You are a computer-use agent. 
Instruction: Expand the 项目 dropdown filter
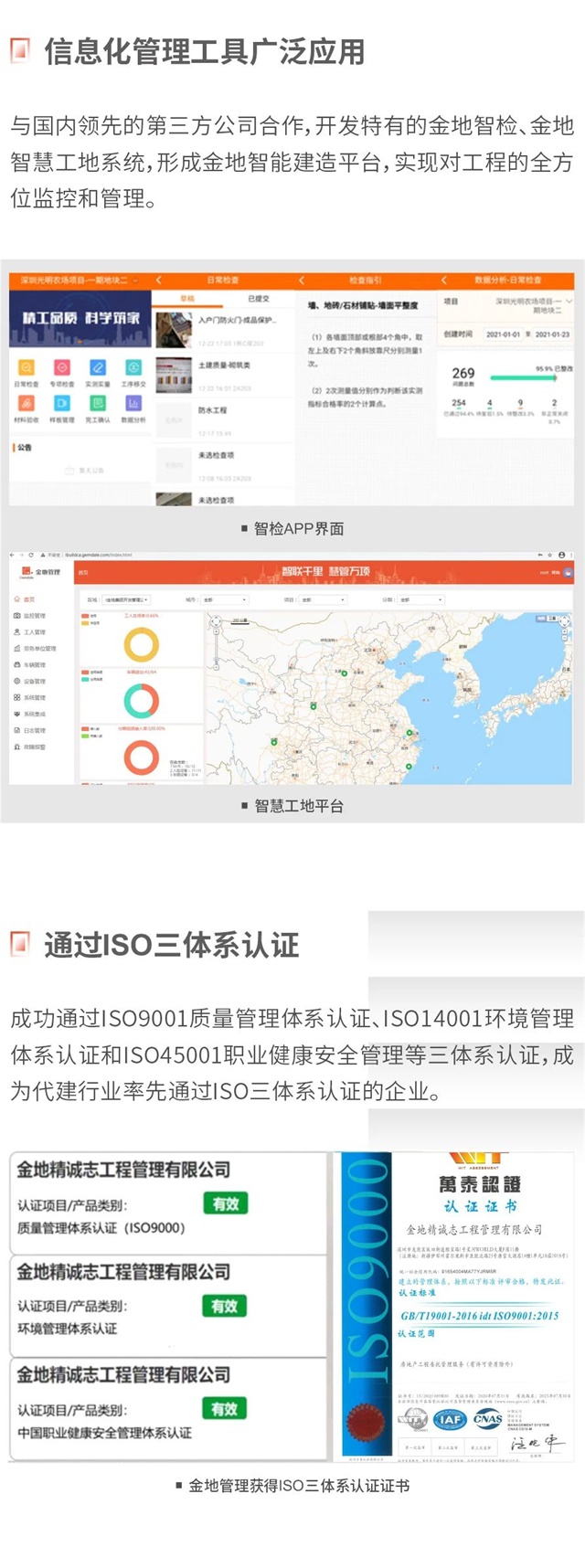[323, 600]
